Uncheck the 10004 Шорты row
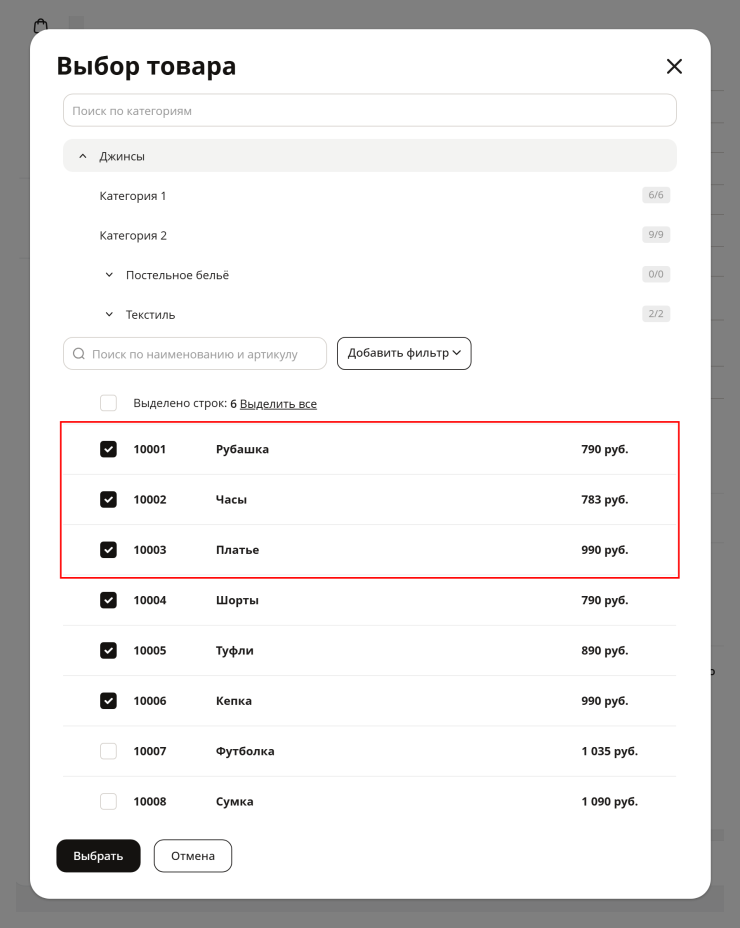The image size is (740, 928). tap(108, 600)
